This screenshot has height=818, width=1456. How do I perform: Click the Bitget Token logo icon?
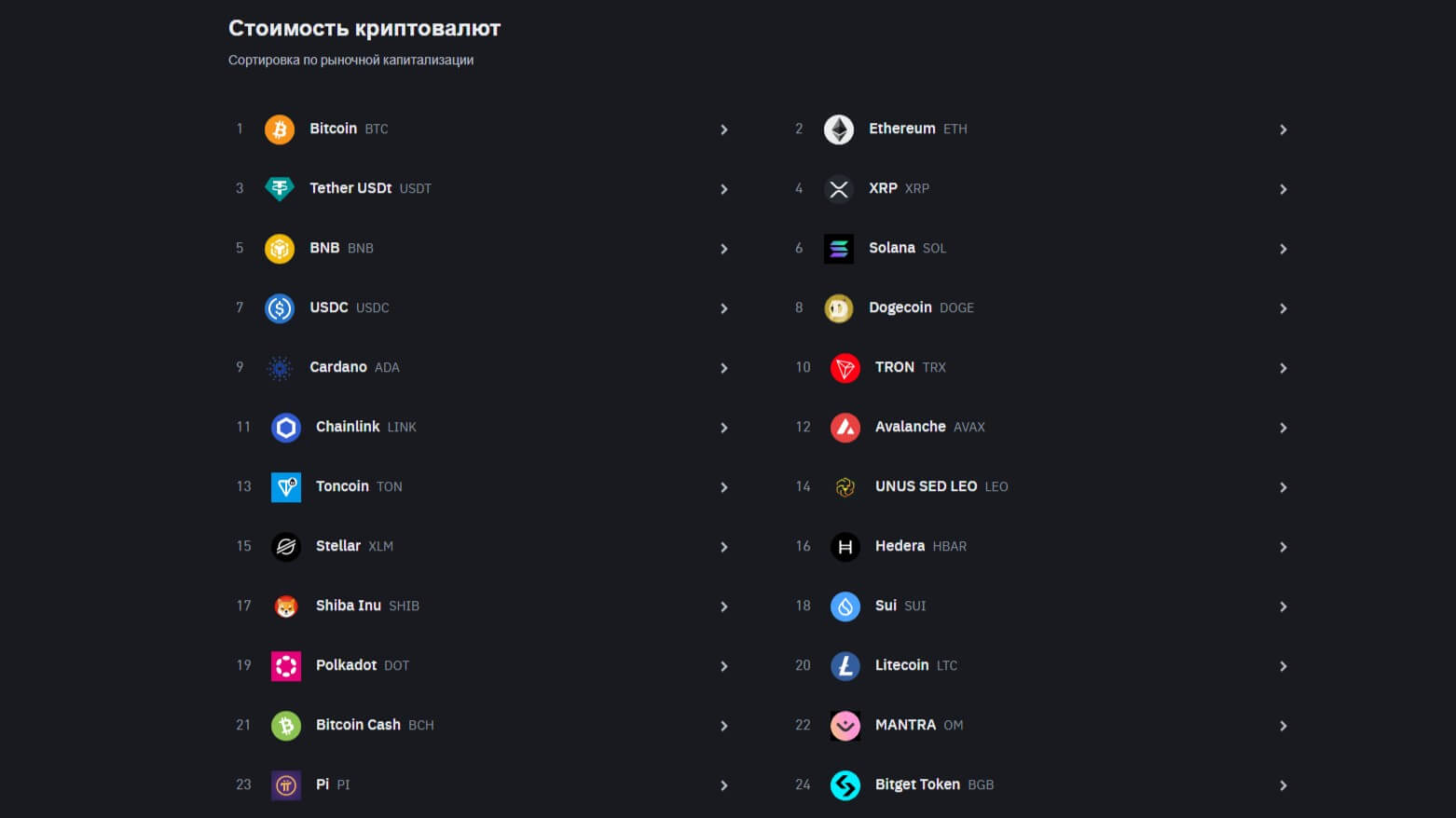click(845, 785)
